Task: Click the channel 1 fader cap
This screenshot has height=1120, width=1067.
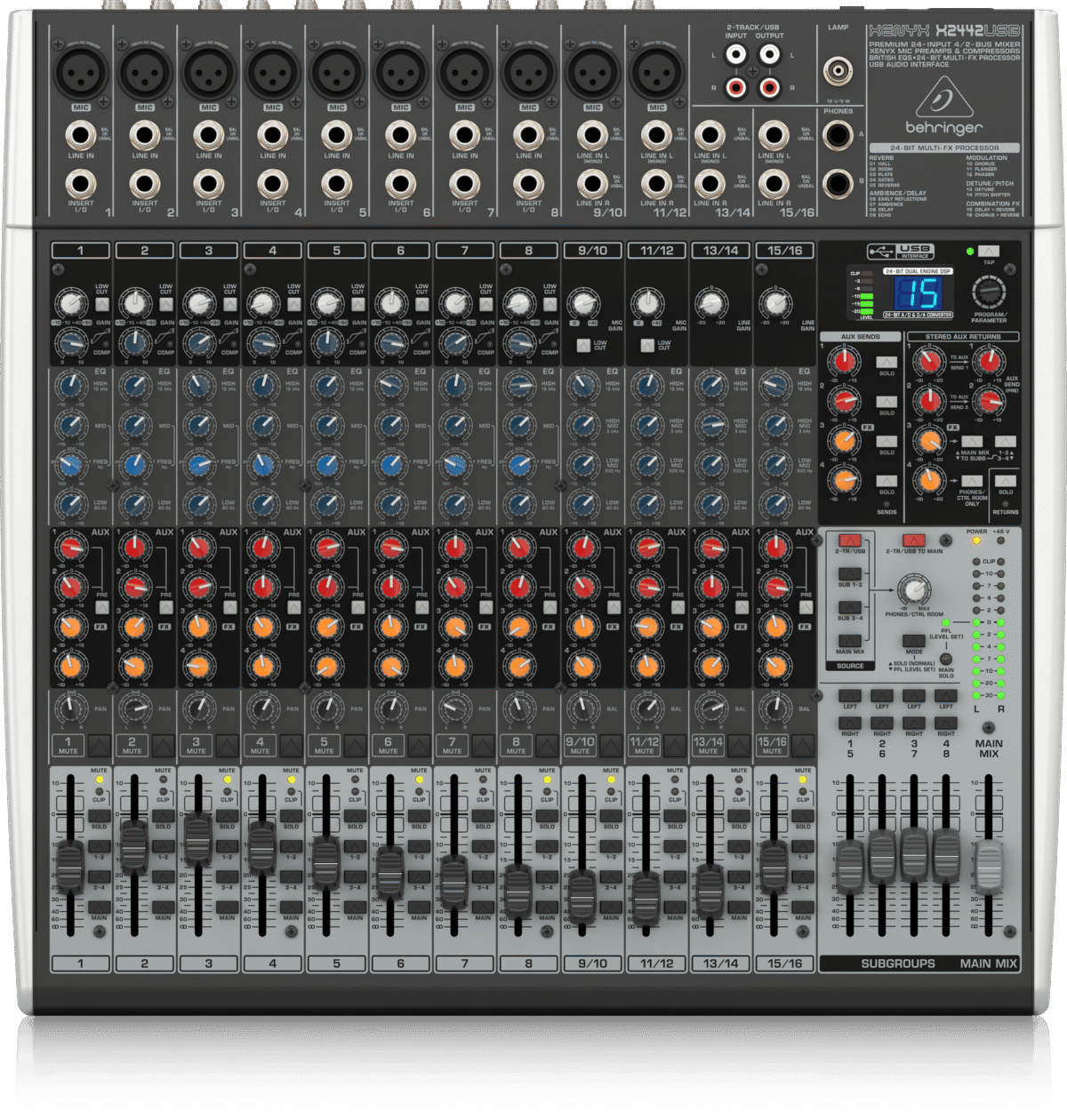Action: [69, 867]
